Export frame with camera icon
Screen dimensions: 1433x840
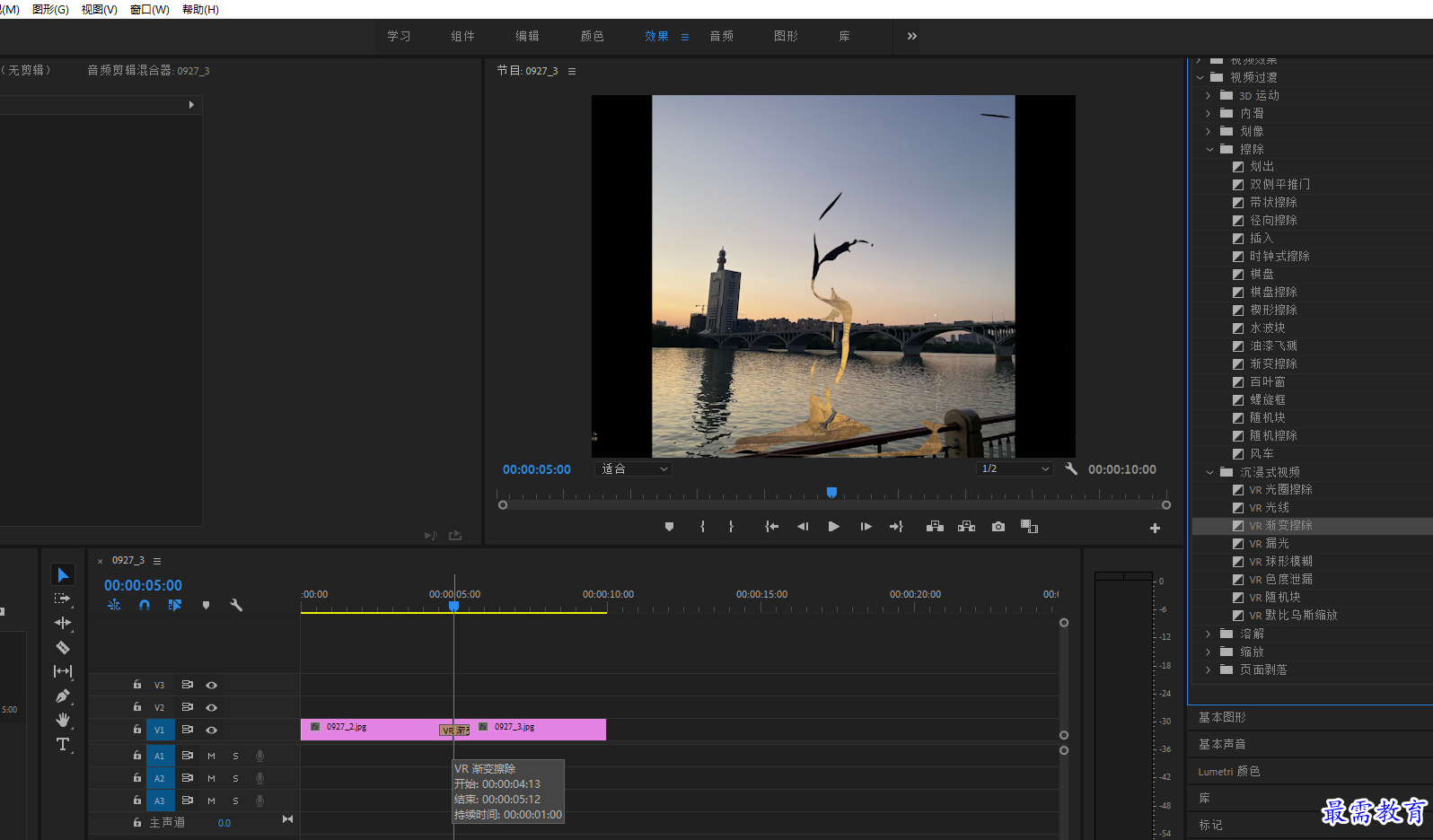point(998,527)
